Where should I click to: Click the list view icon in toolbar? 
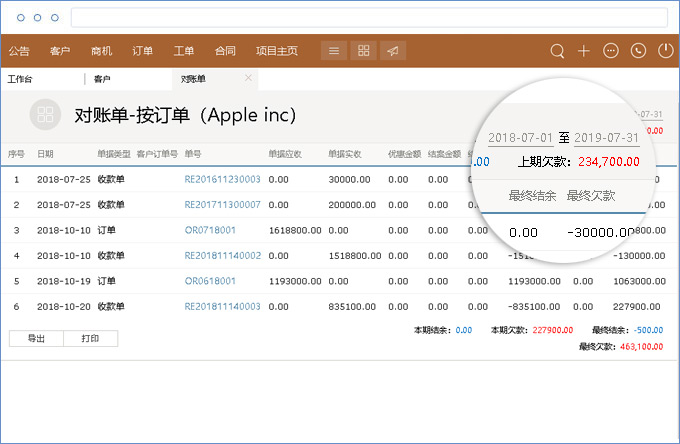334,51
